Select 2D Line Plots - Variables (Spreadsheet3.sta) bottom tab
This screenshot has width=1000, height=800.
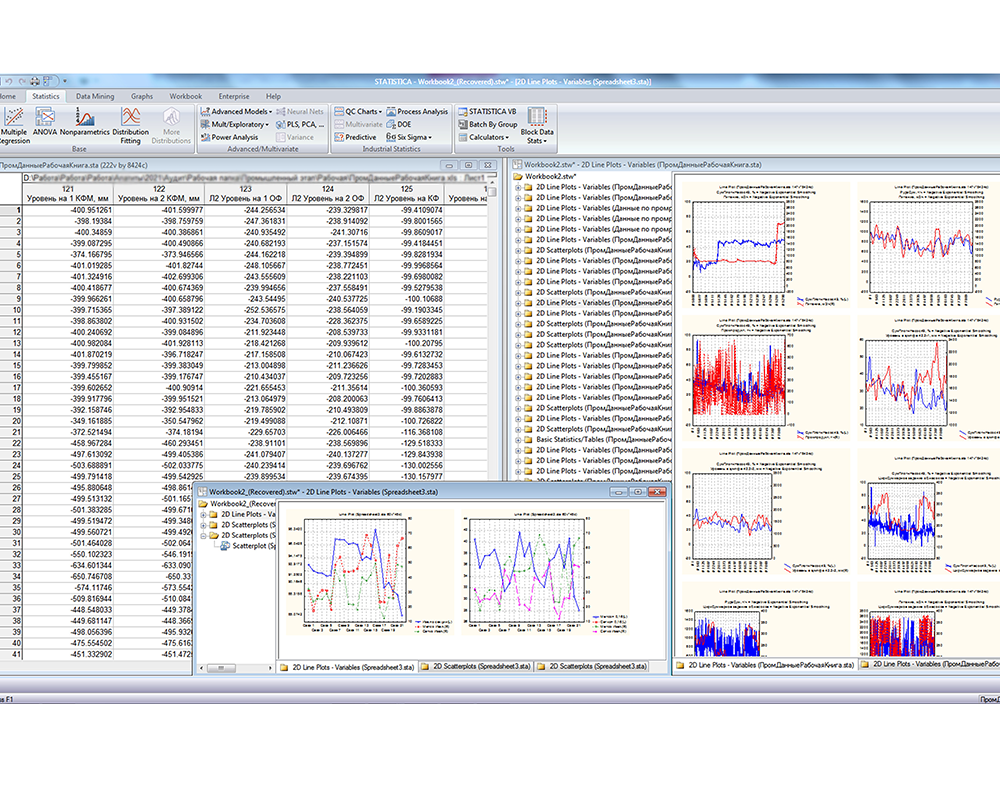(348, 667)
